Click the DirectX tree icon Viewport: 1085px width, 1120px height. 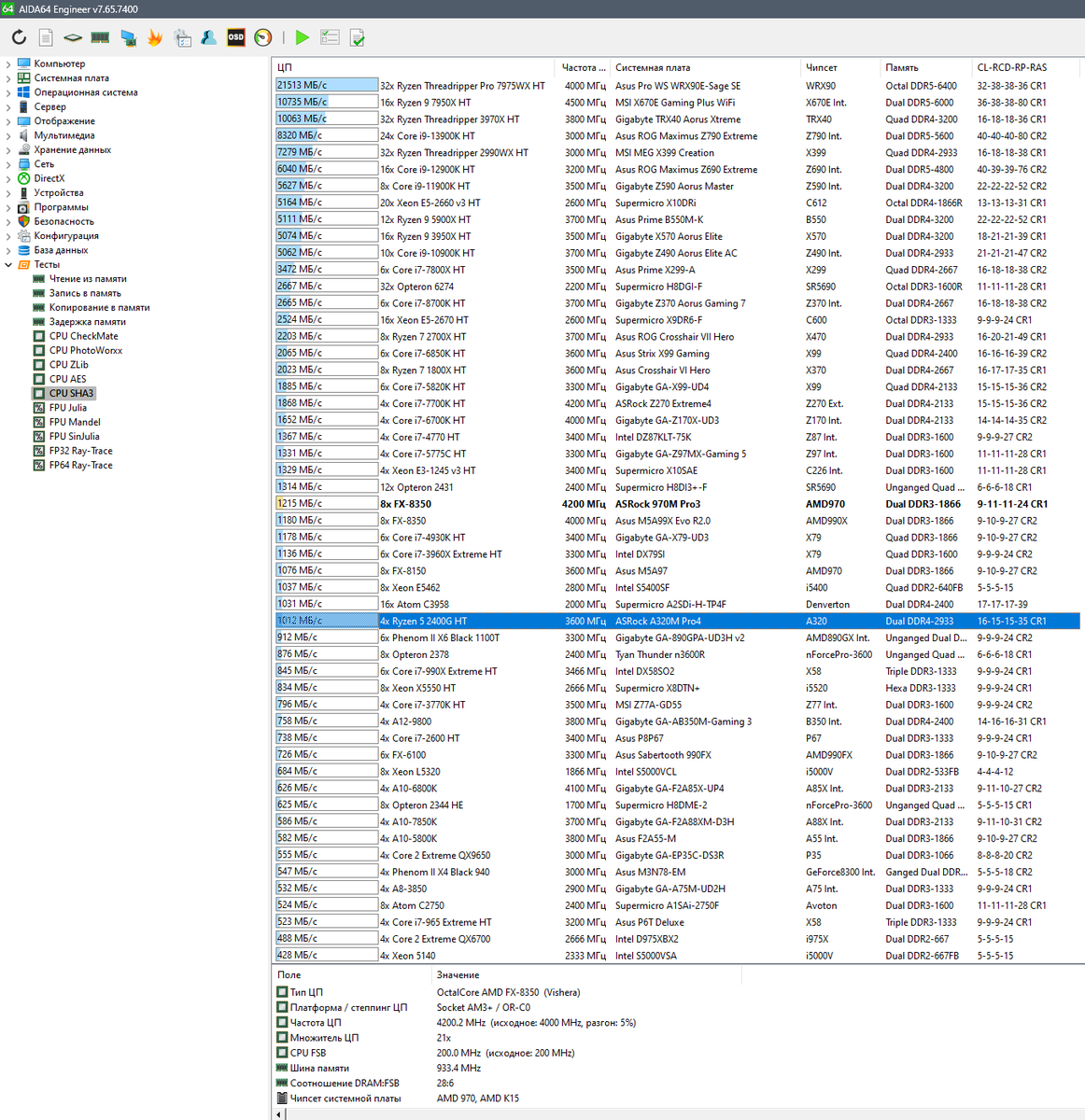tap(24, 178)
